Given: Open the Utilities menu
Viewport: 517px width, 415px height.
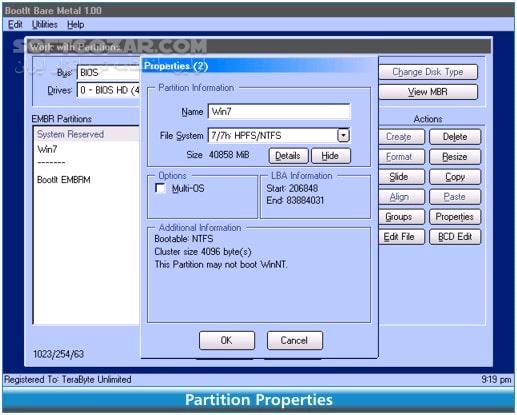Looking at the screenshot, I should 45,25.
